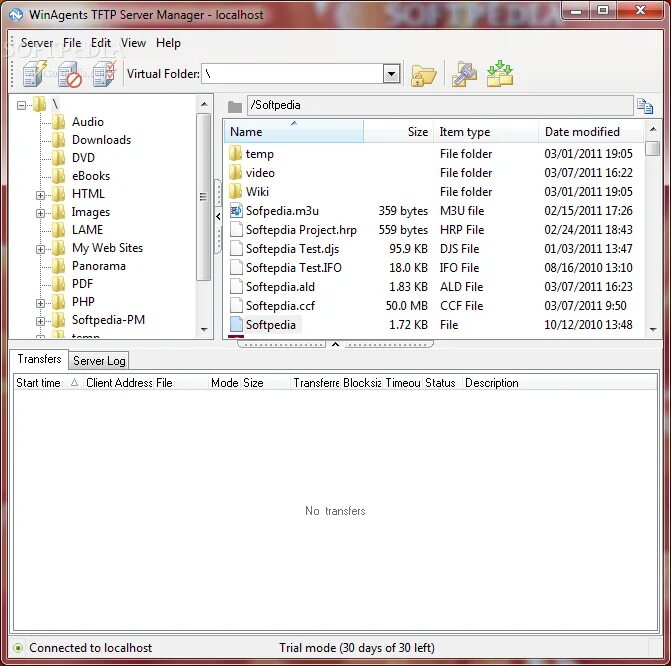The height and width of the screenshot is (666, 671).
Task: Open the Help menu
Action: [x=168, y=43]
